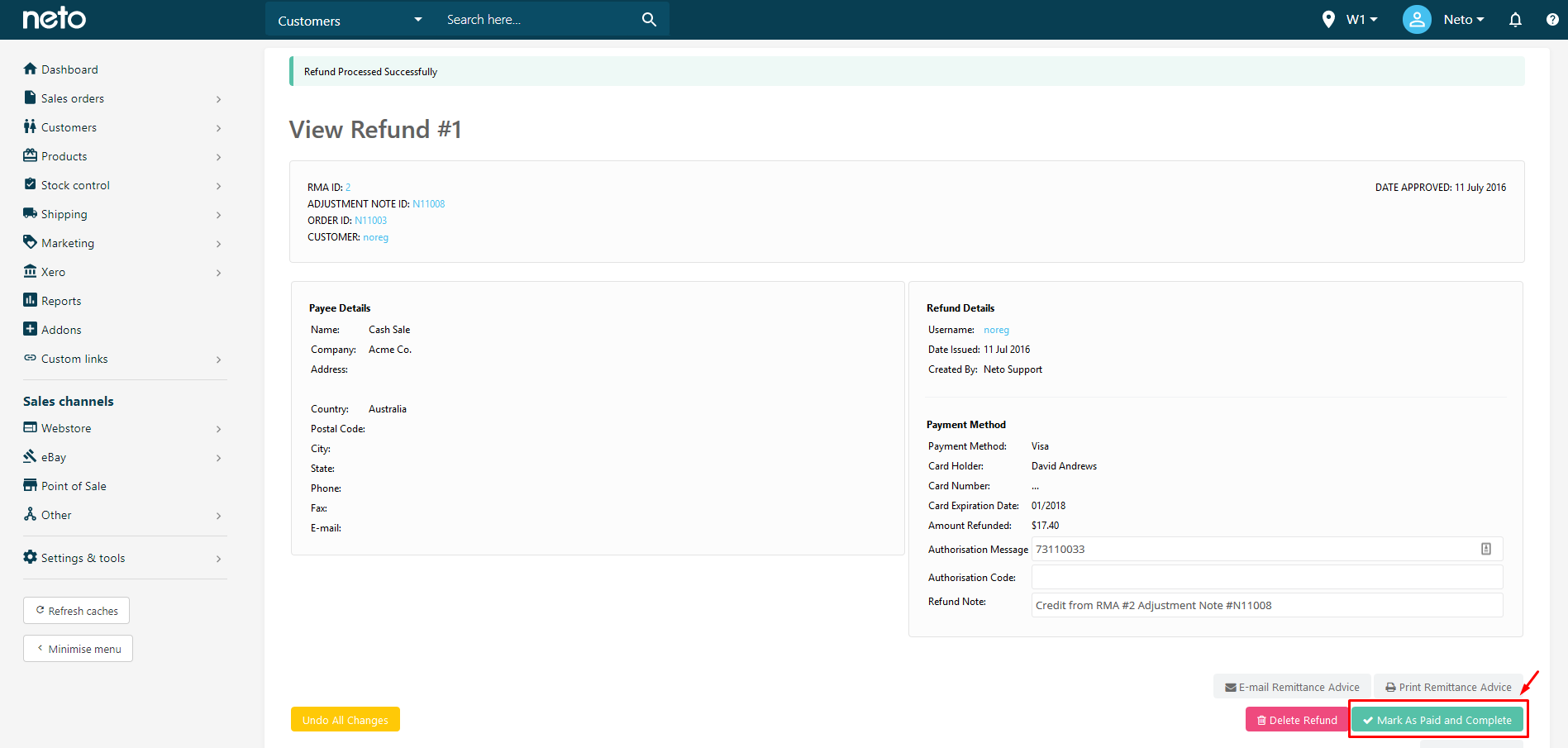Click the Other sitemap icon
Image resolution: width=1568 pixels, height=748 pixels.
pyautogui.click(x=31, y=514)
